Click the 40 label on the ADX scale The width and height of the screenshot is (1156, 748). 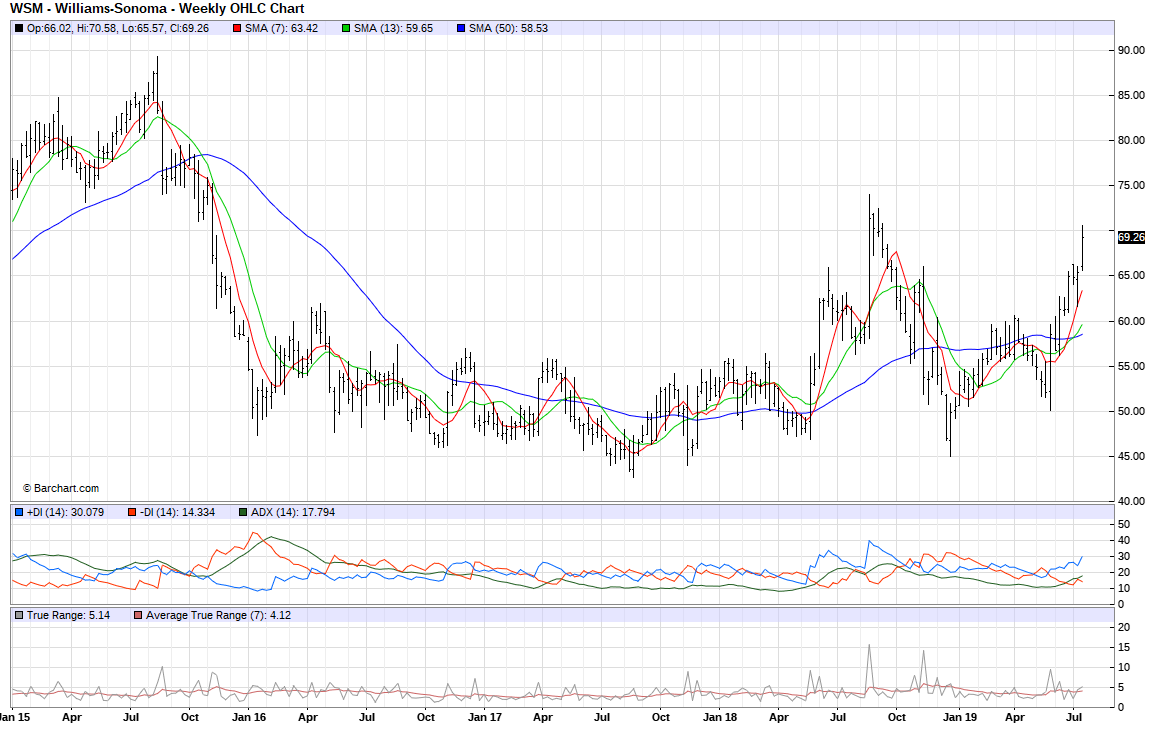[1124, 540]
